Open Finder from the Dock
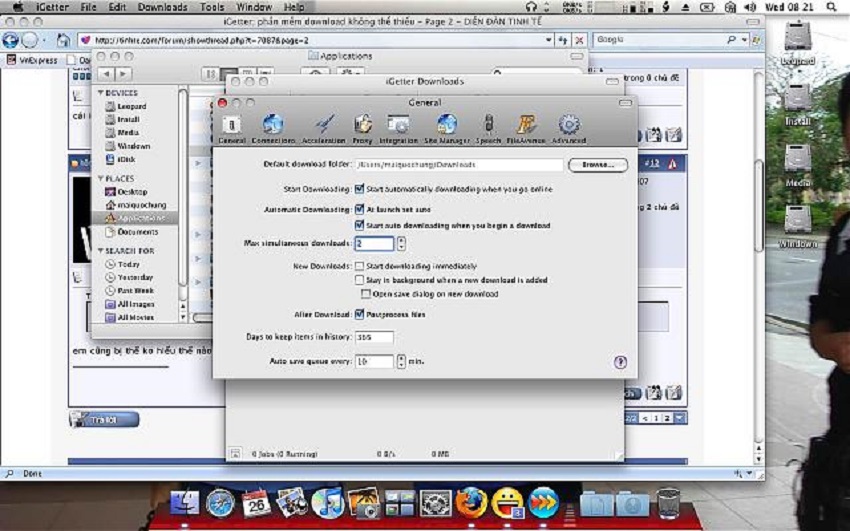This screenshot has width=850, height=531. [185, 502]
